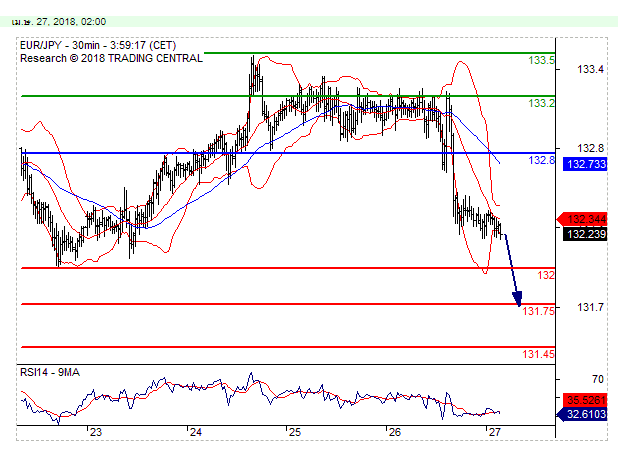Click the date label 27 on time axis

(494, 432)
